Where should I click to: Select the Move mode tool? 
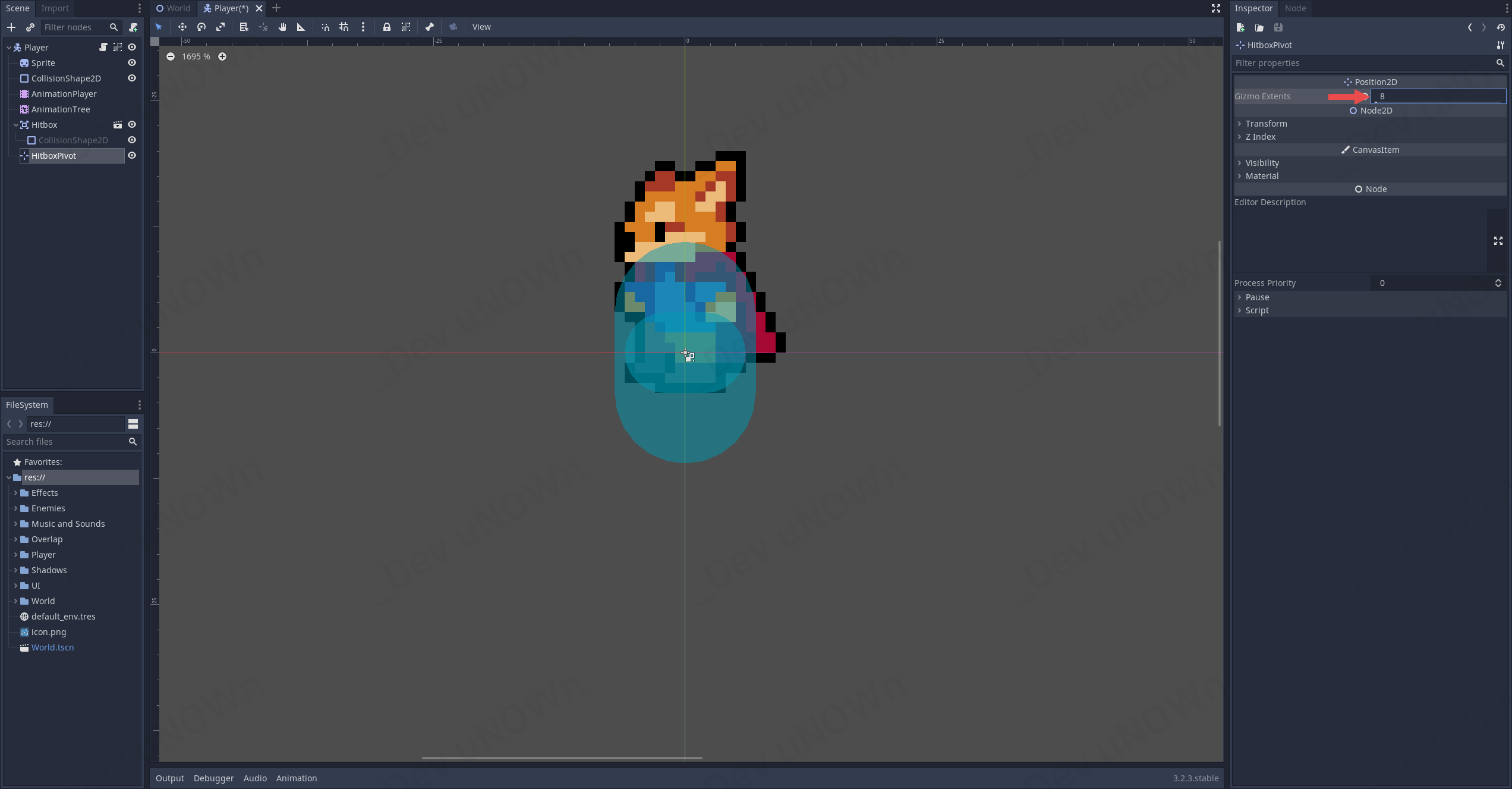[182, 27]
